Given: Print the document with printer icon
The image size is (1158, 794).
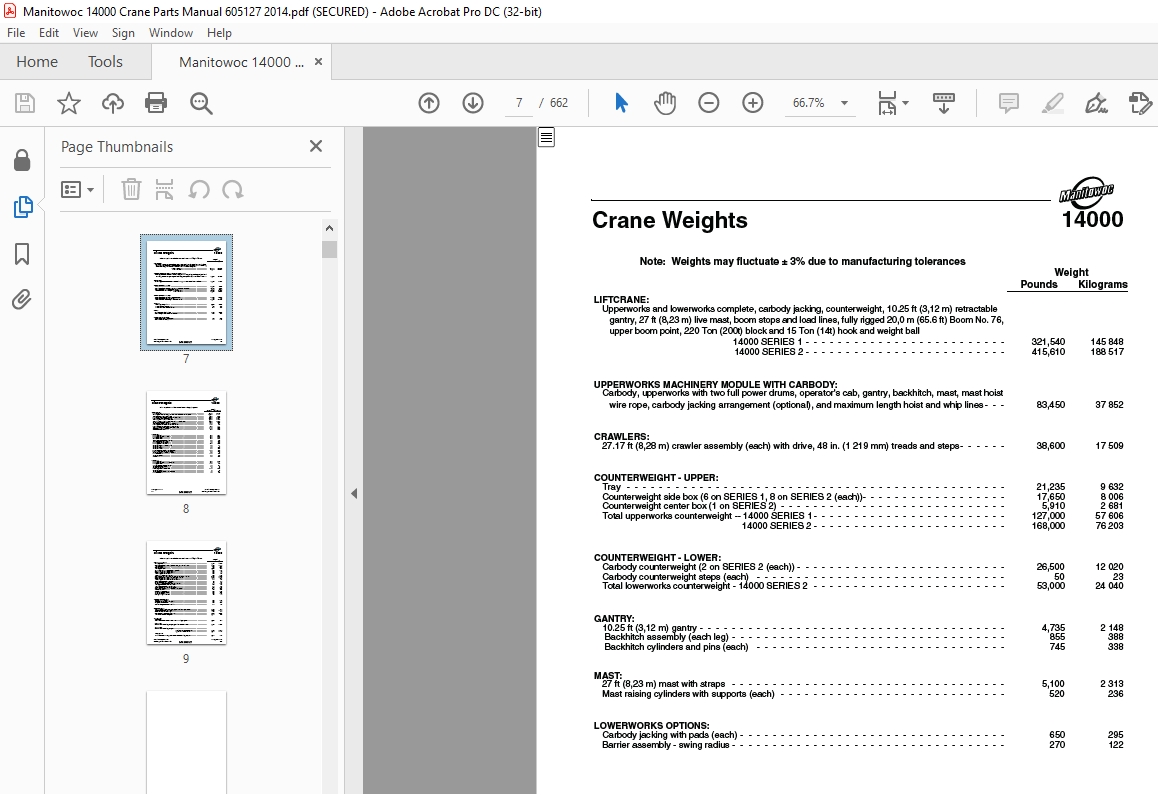Looking at the screenshot, I should point(156,103).
